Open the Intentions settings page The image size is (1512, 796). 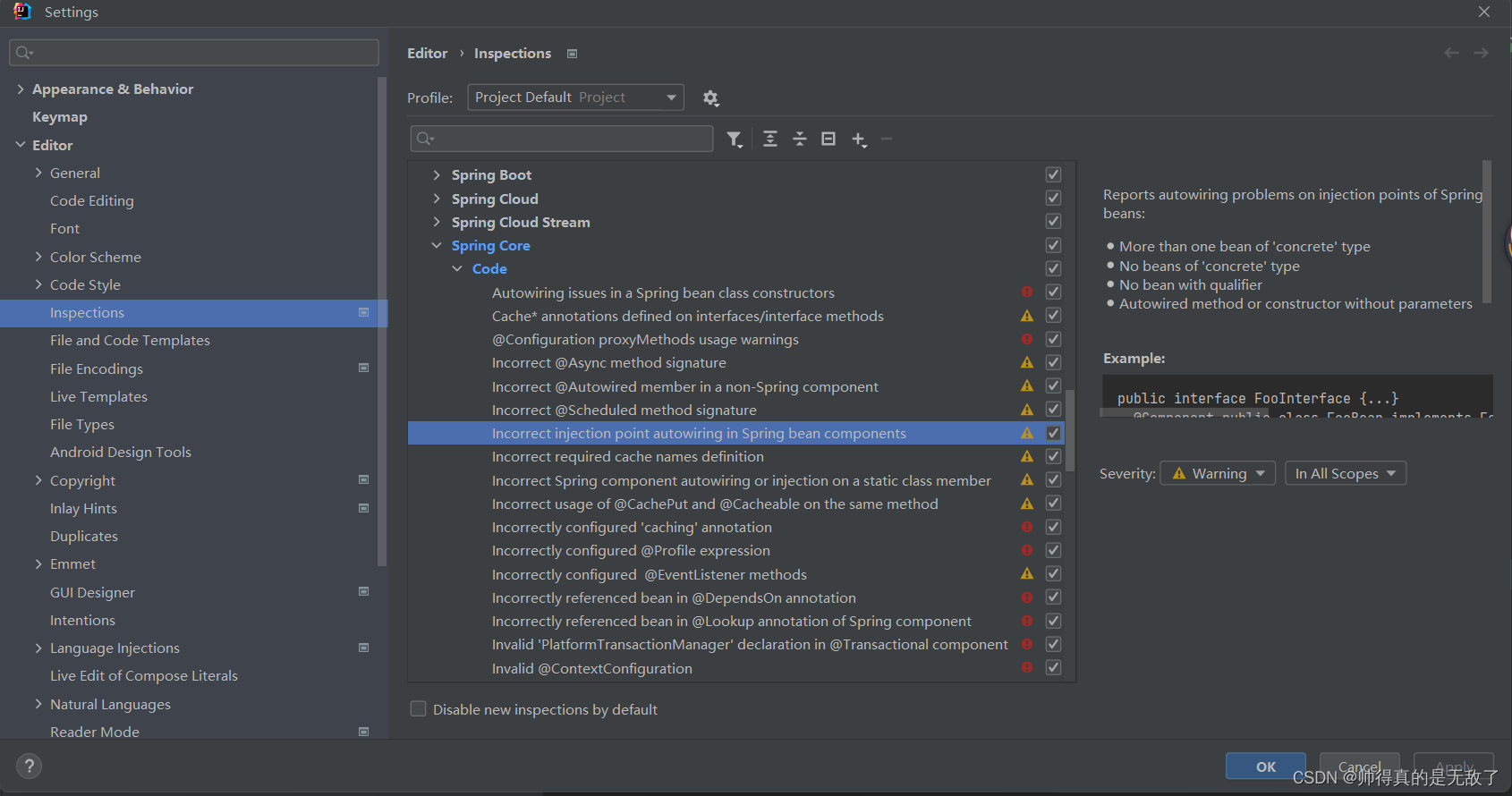82,620
